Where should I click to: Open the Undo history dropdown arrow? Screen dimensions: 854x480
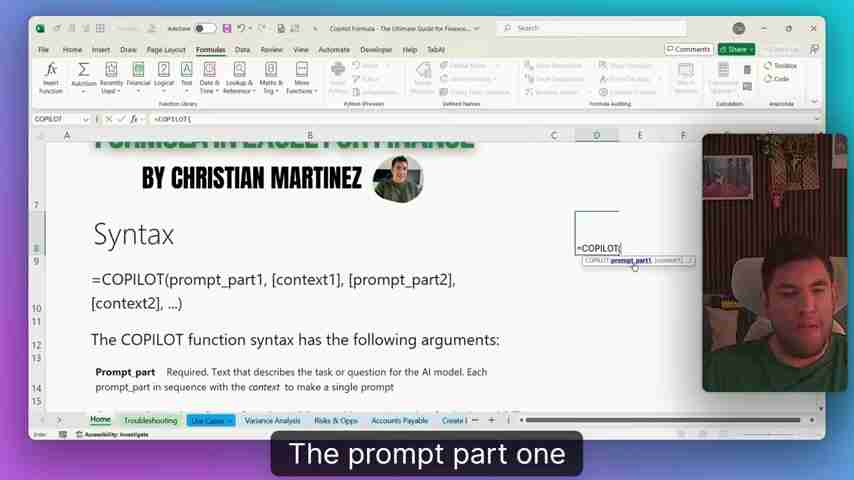pos(250,28)
